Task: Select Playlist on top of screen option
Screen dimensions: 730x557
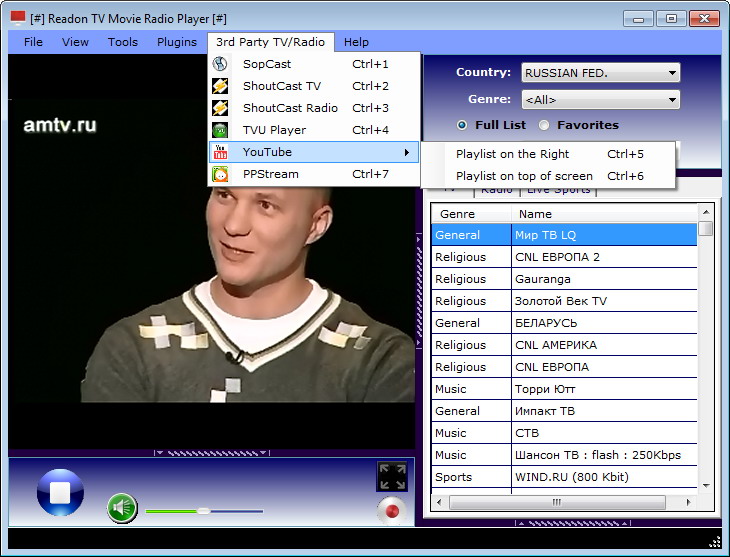Action: tap(548, 176)
